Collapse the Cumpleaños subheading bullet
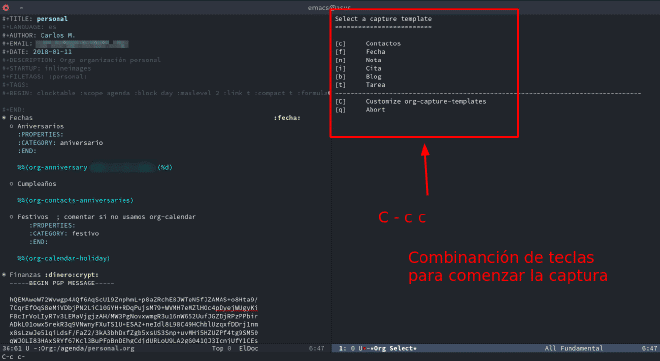Screen dimensions: 660x361 [12, 184]
